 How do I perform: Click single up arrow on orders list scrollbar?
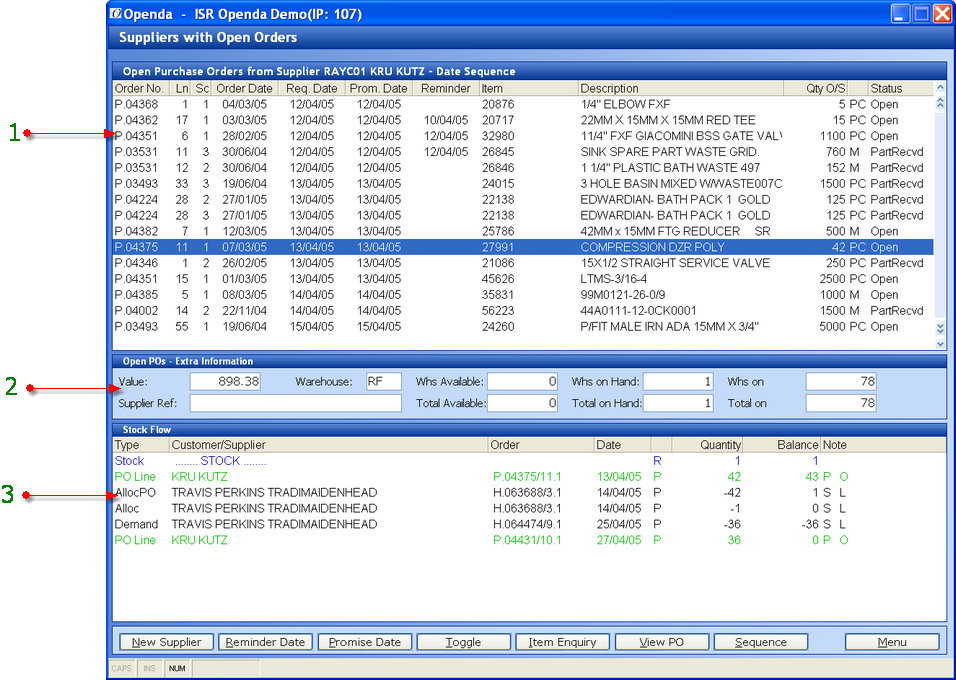point(940,88)
